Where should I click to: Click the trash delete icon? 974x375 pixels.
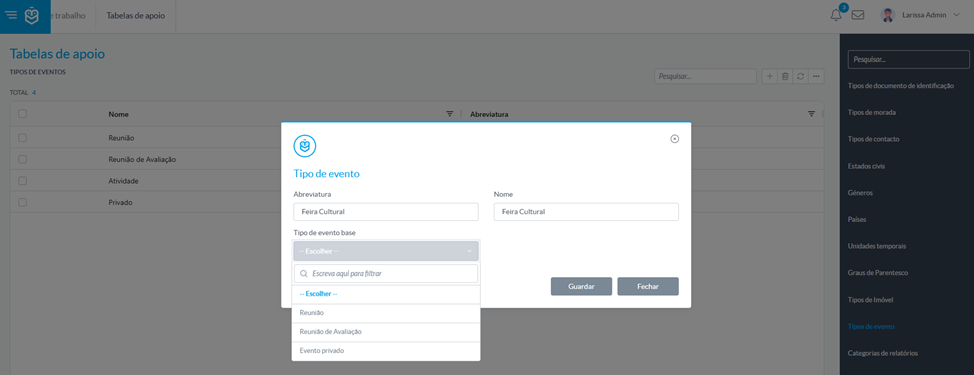click(785, 76)
